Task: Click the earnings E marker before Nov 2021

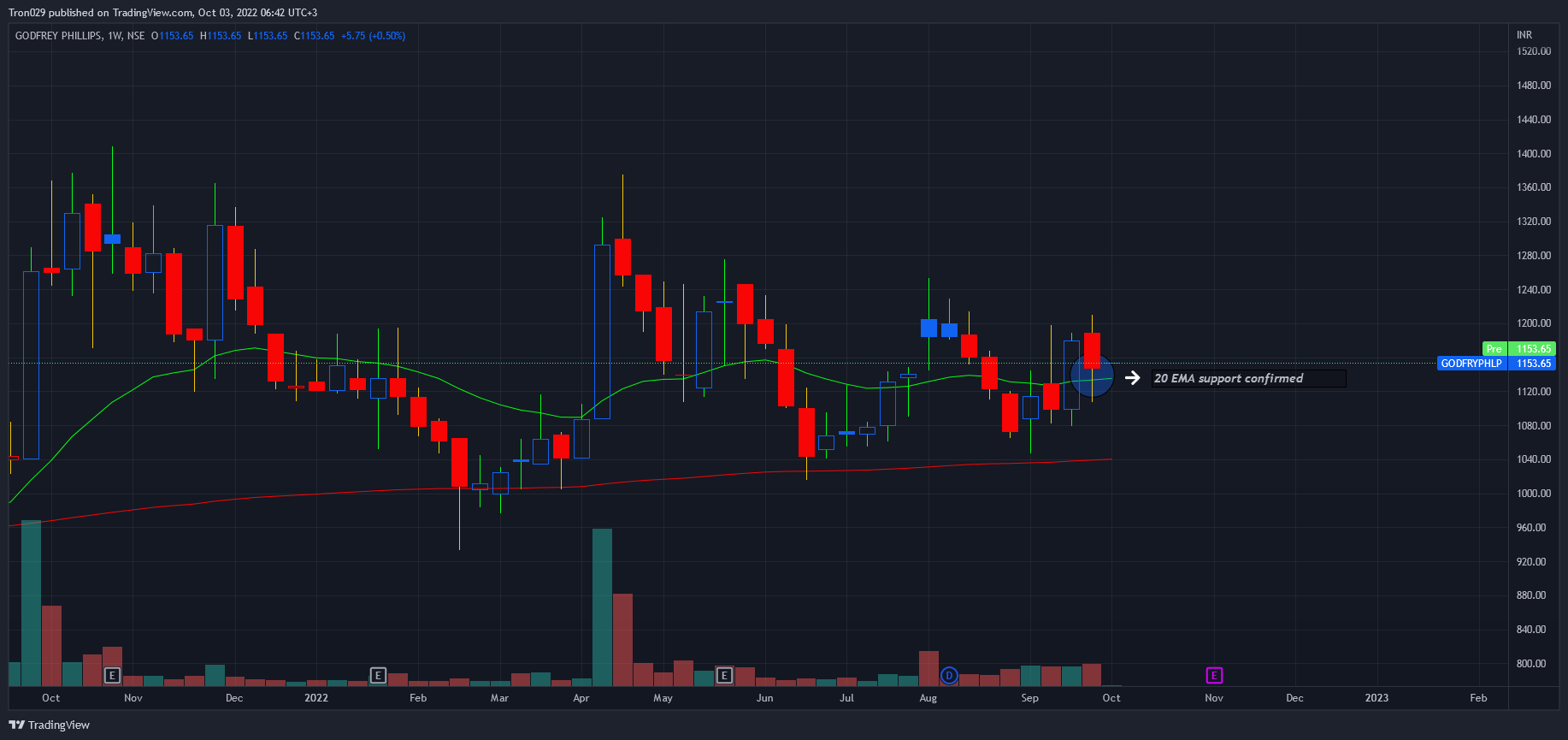Action: 112,676
